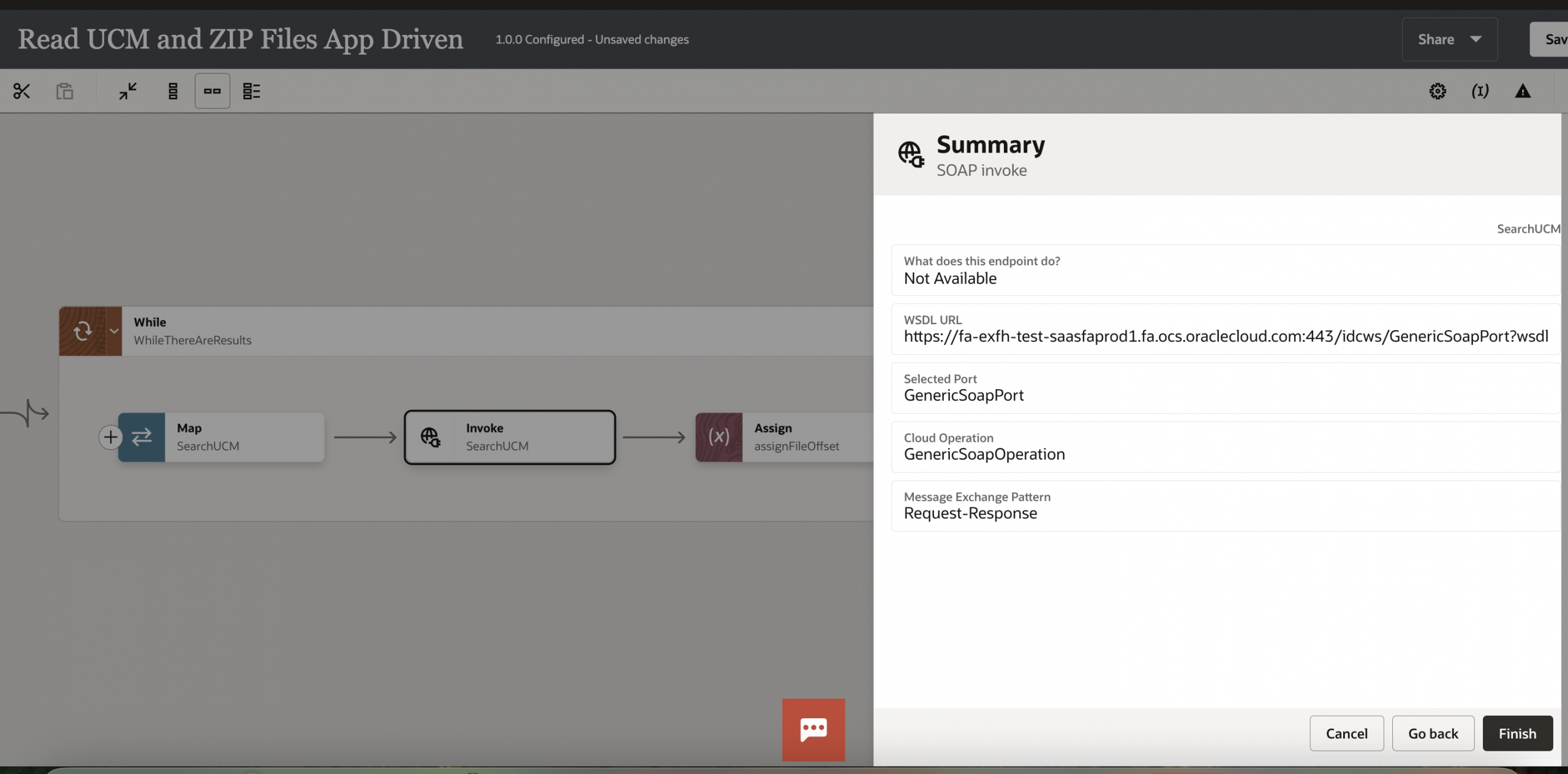Image resolution: width=1568 pixels, height=774 pixels.
Task: Select the Cut tool in the toolbar
Action: [x=21, y=90]
